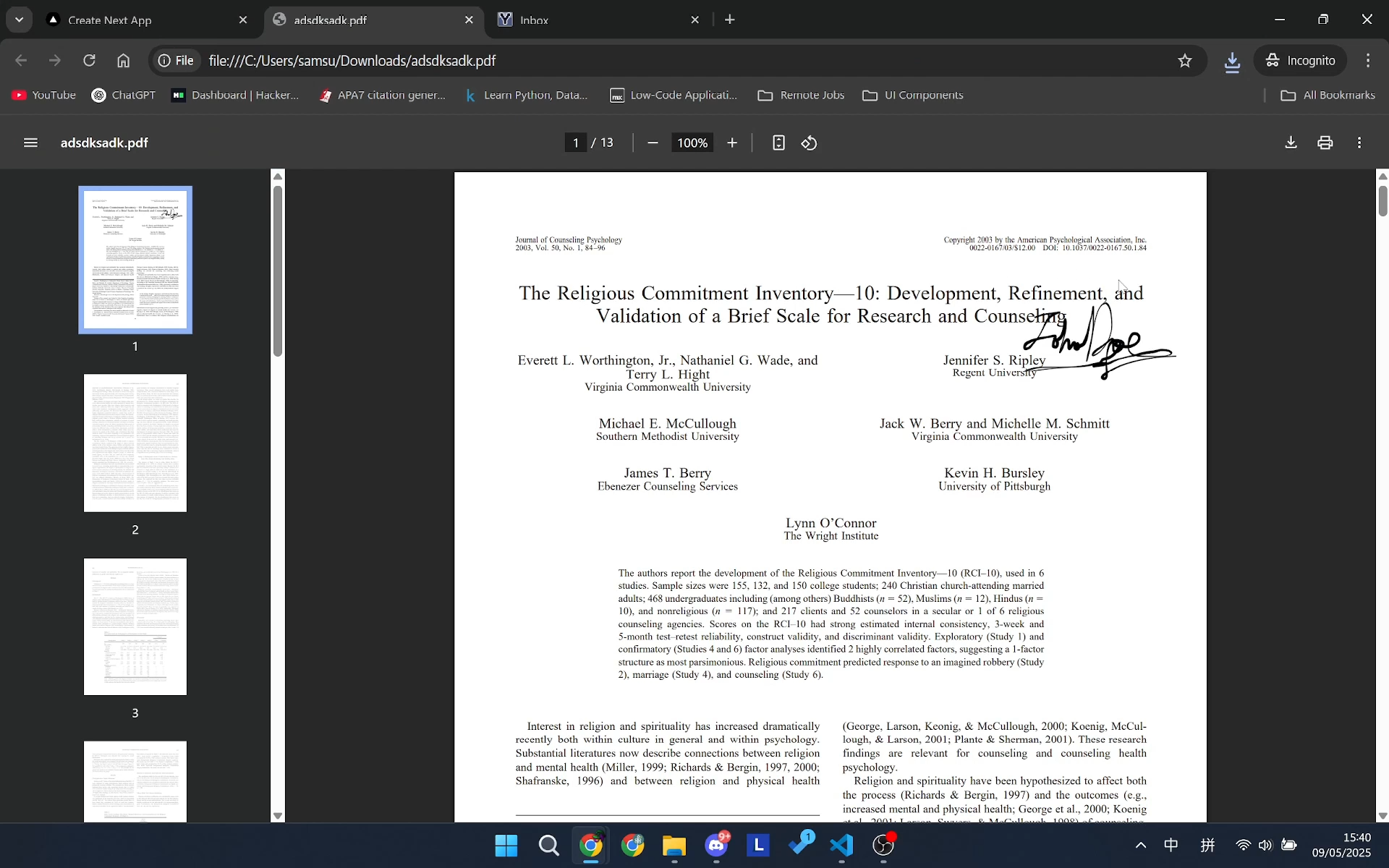Switch to the Create Next App tab
The width and height of the screenshot is (1389, 868).
pos(110,20)
